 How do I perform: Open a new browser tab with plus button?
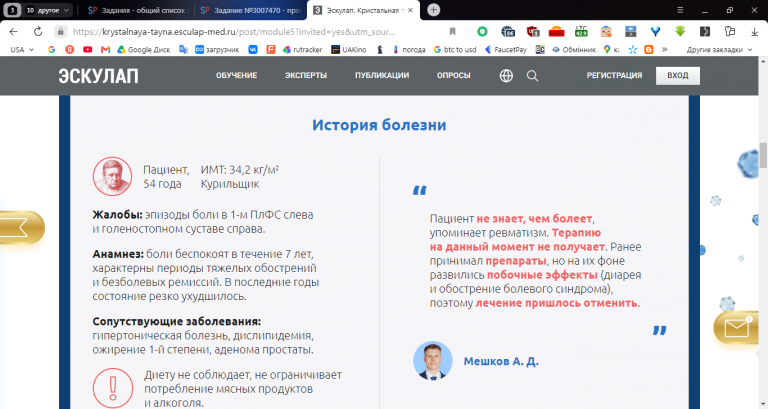pos(433,10)
